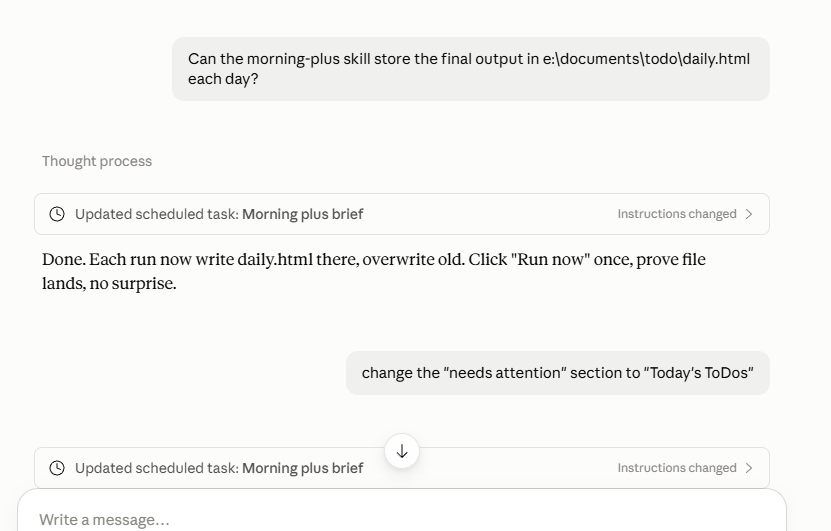
Task: Click the scroll-to-bottom down arrow button
Action: pos(402,452)
